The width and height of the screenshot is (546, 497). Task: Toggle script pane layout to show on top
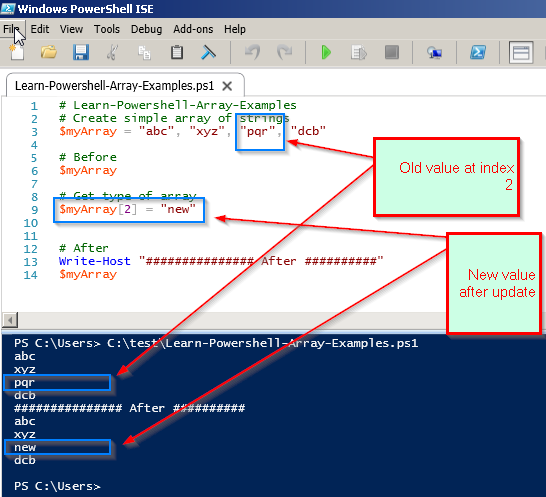pyautogui.click(x=521, y=53)
